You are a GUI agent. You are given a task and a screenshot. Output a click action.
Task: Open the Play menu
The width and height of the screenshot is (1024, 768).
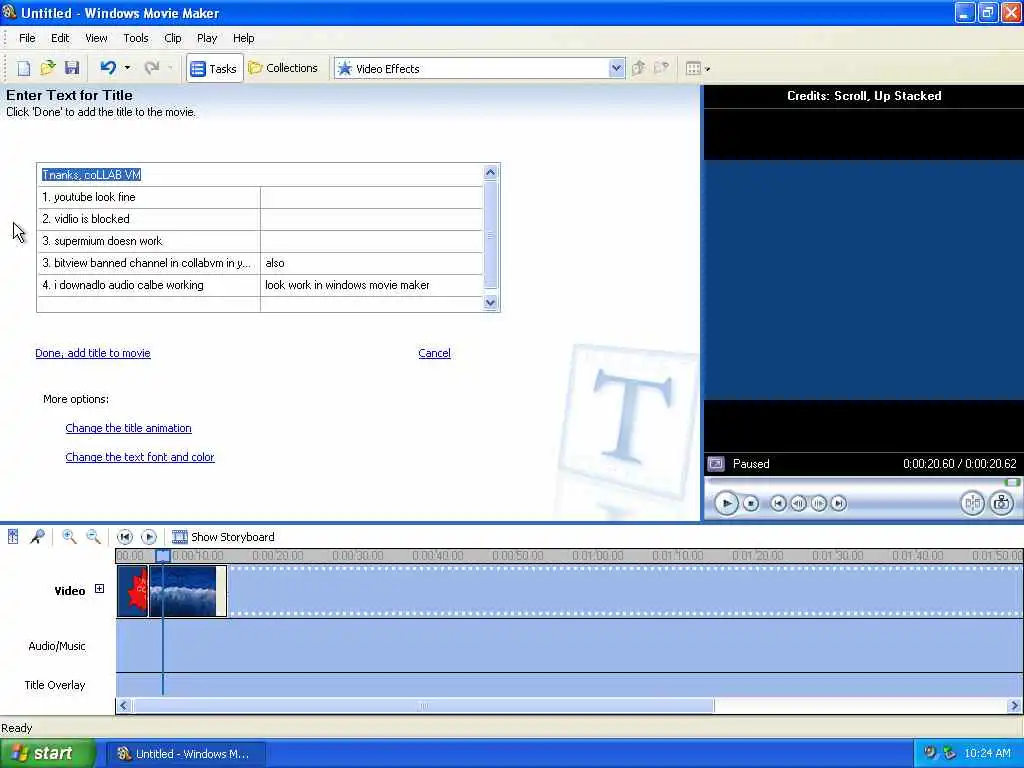207,38
